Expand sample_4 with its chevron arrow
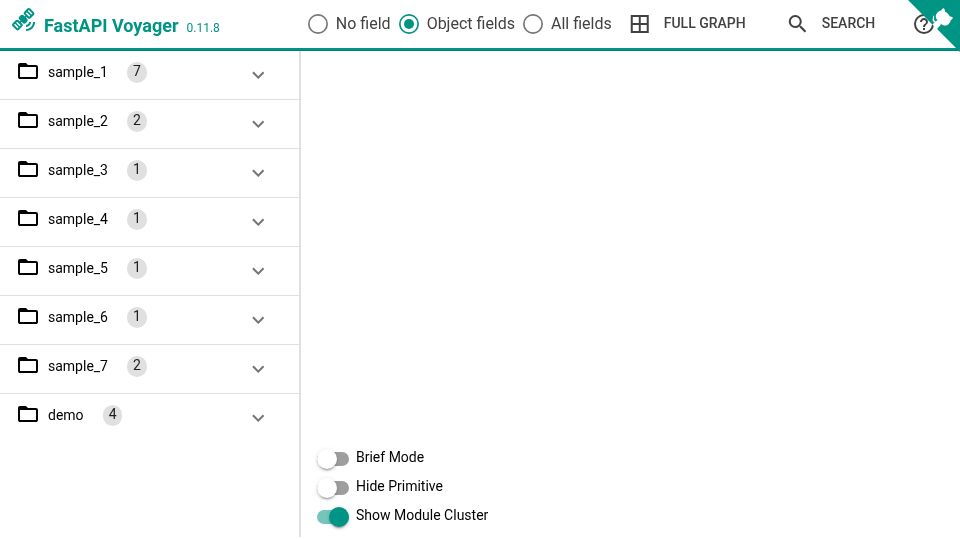 (x=258, y=222)
